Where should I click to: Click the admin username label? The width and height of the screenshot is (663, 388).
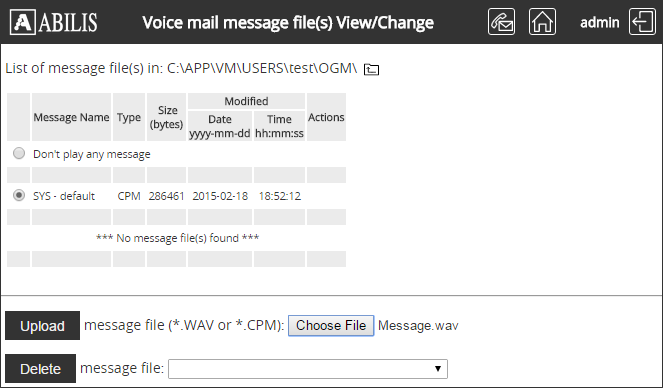pos(600,22)
